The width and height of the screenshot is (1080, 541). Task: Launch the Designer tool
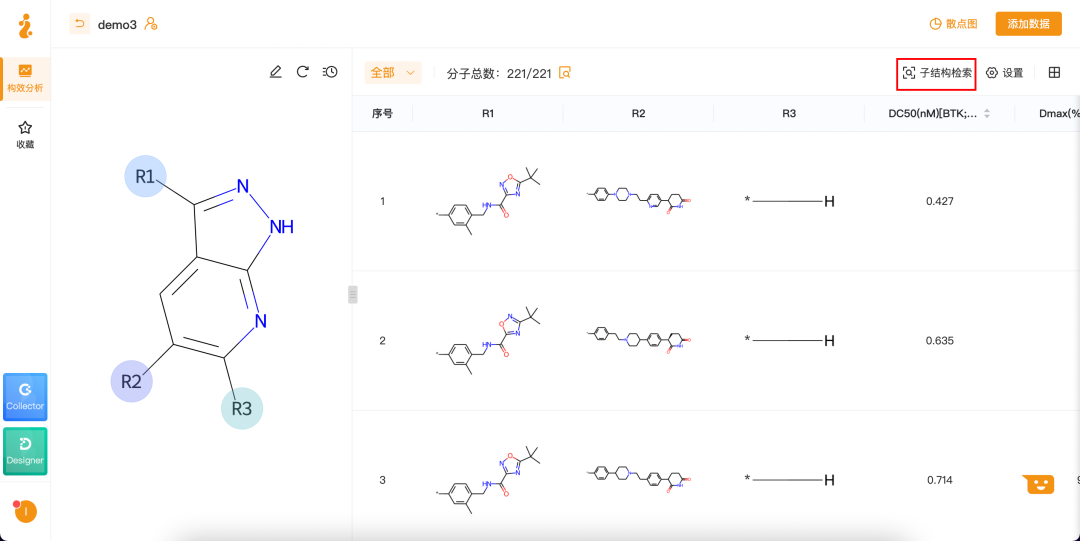coord(25,451)
